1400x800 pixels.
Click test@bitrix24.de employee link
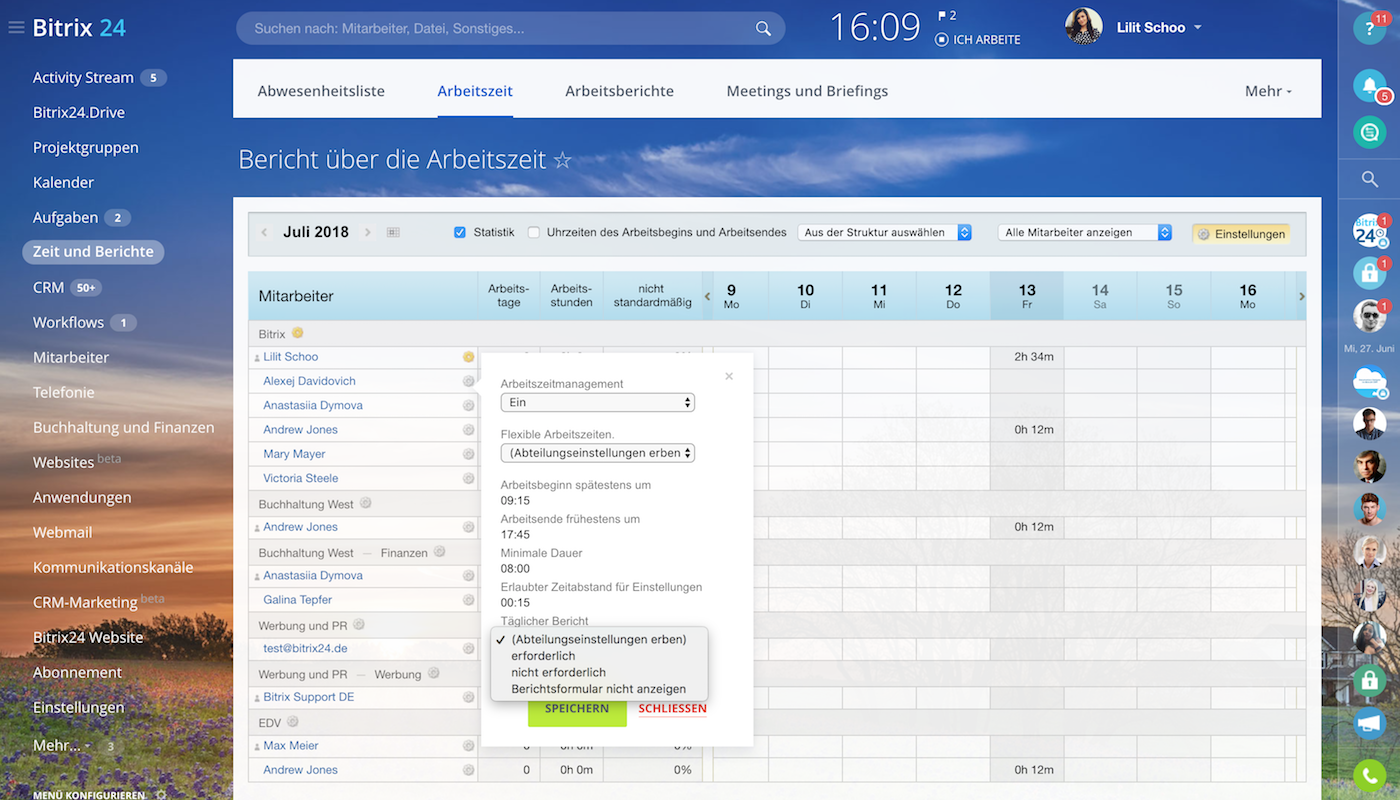305,649
